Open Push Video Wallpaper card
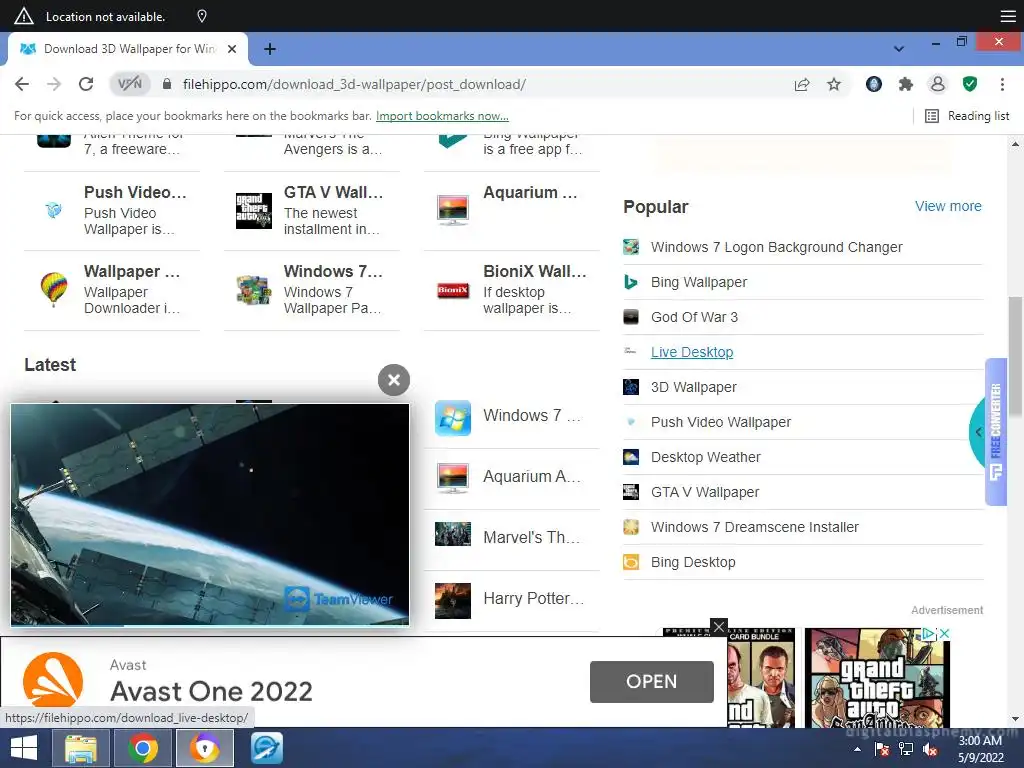The height and width of the screenshot is (768, 1024). (x=112, y=210)
